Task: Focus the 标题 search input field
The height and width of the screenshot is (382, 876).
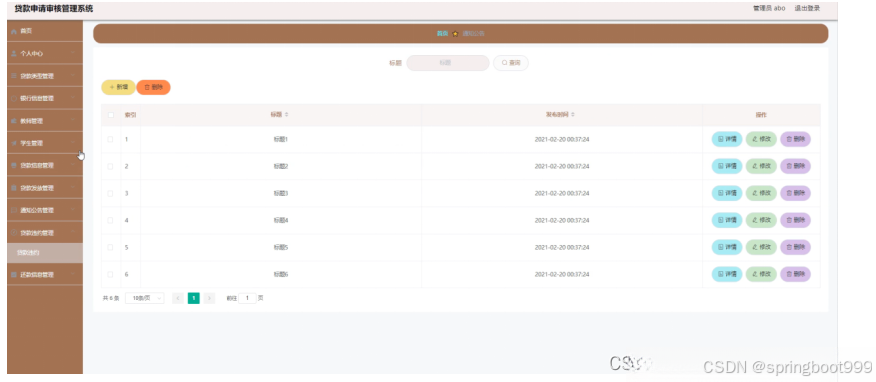Action: (x=447, y=63)
